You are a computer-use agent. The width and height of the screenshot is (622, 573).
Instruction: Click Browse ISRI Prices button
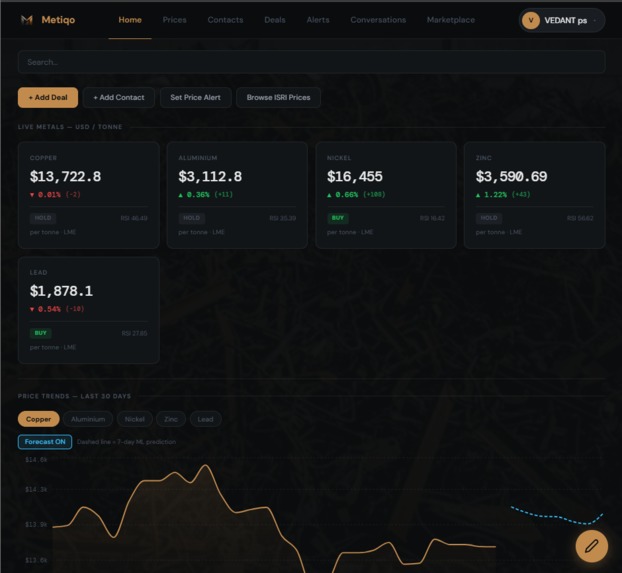[x=278, y=98]
